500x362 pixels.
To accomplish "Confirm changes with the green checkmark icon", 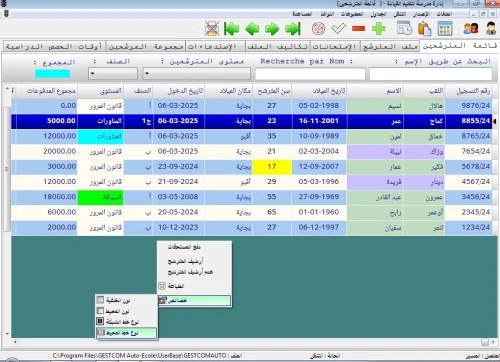I will (338, 29).
